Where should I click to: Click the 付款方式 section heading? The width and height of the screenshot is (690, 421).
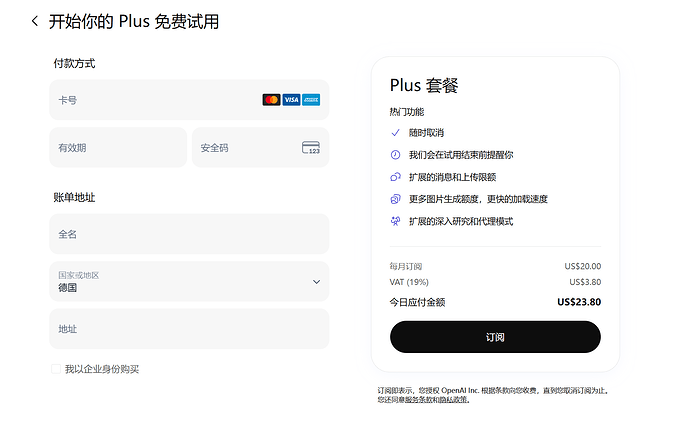coord(74,63)
